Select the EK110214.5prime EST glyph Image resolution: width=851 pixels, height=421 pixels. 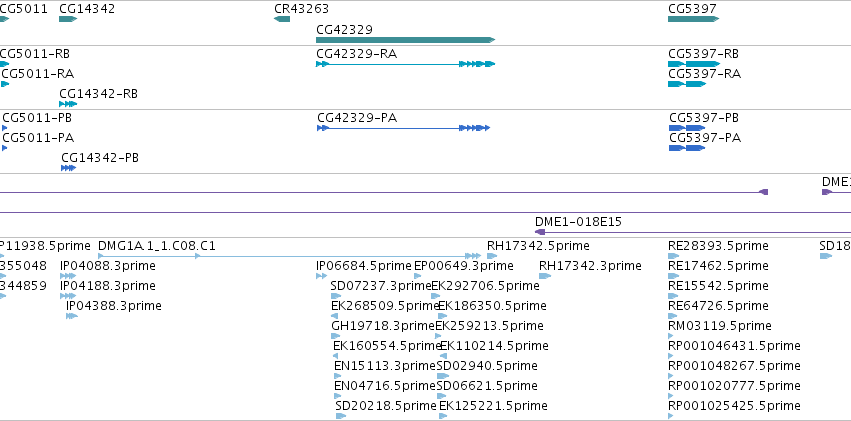coord(443,356)
